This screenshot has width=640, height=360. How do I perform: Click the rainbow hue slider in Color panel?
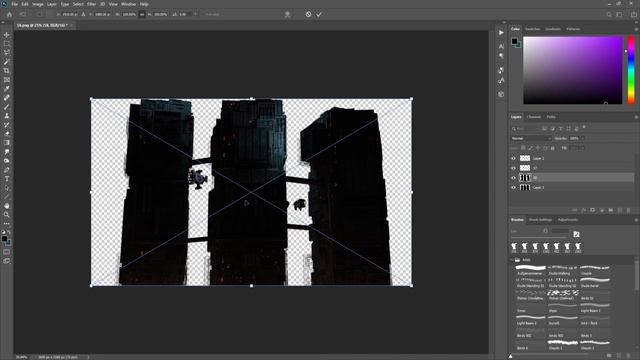click(631, 70)
